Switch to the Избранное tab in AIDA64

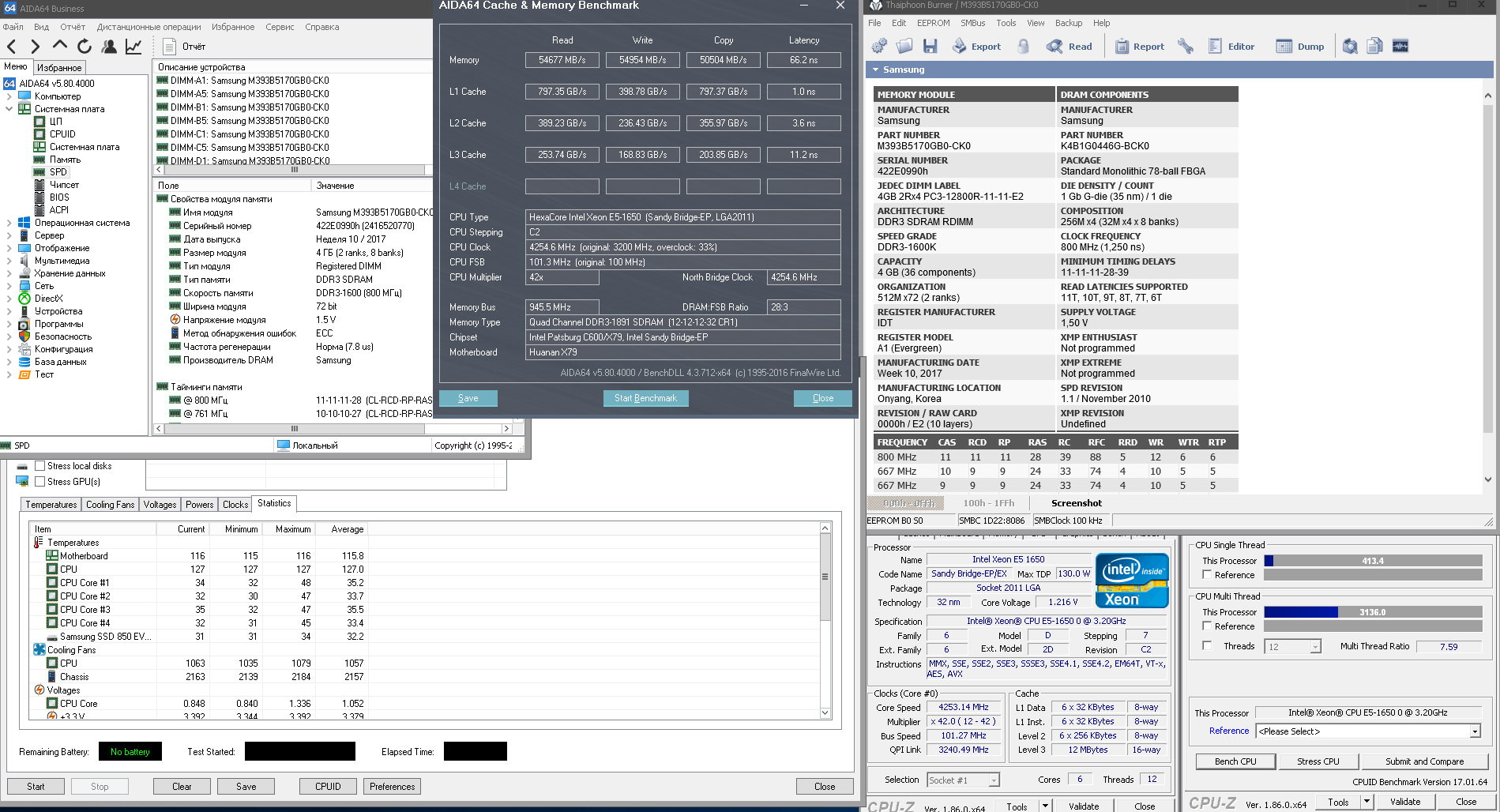[x=59, y=68]
